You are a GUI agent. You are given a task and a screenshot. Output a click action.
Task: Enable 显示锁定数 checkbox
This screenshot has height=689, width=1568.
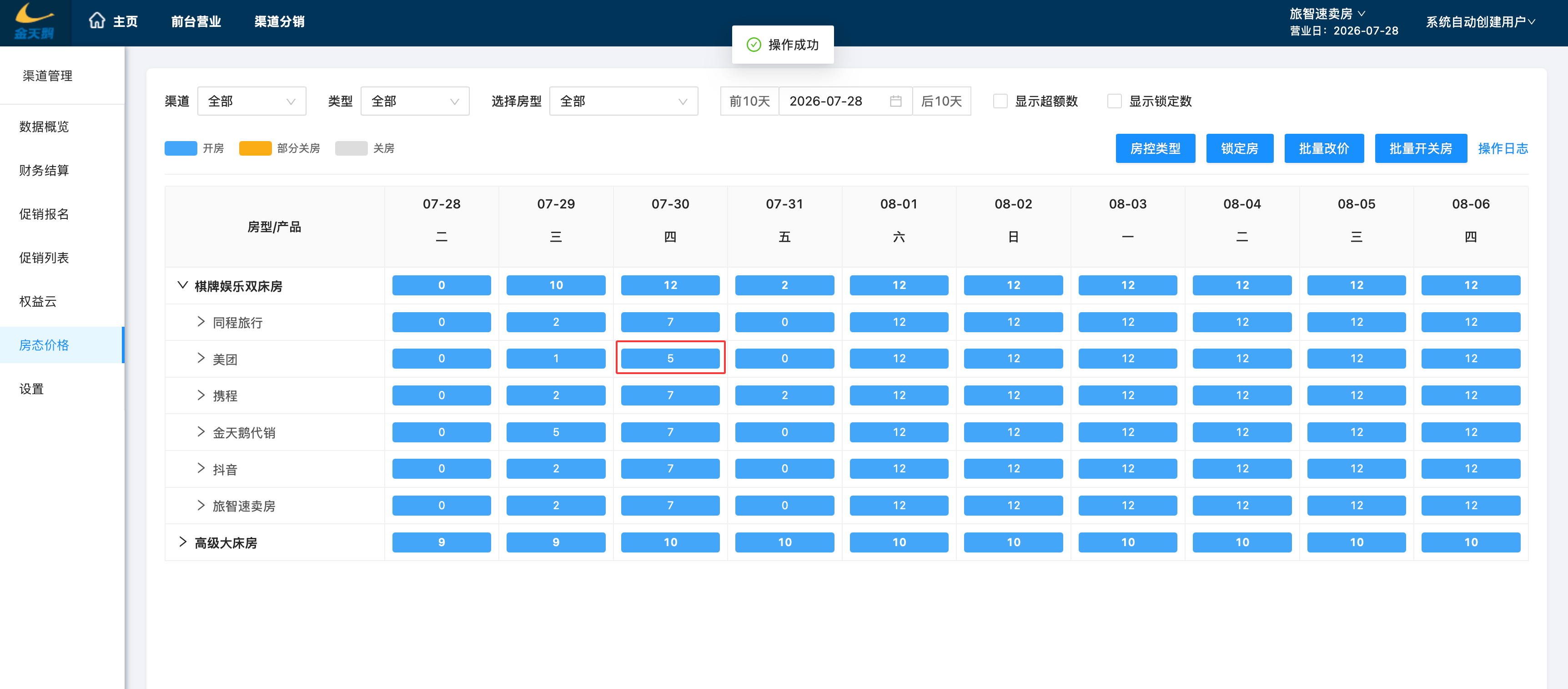pyautogui.click(x=1114, y=101)
